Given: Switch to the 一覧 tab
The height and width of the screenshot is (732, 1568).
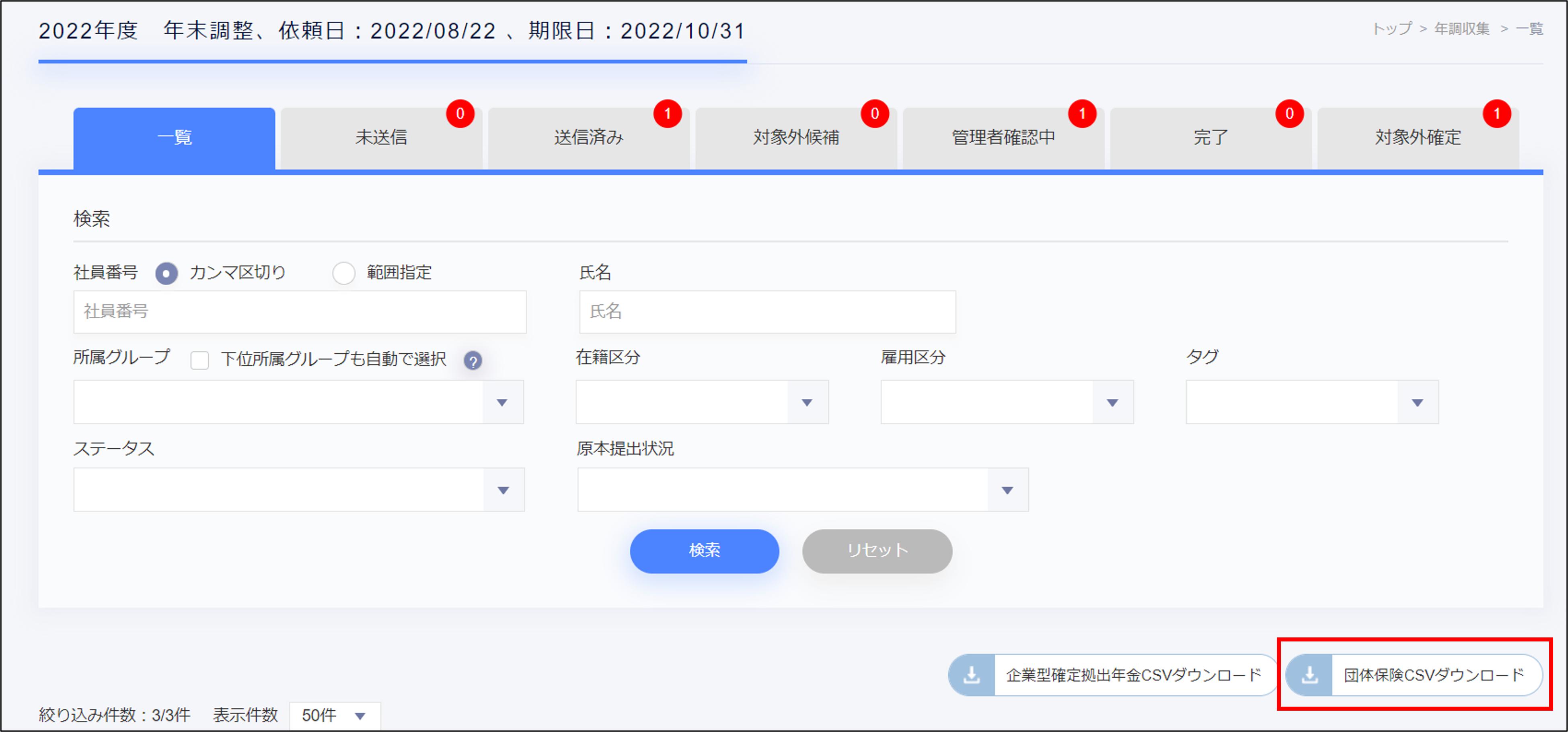Looking at the screenshot, I should [174, 139].
